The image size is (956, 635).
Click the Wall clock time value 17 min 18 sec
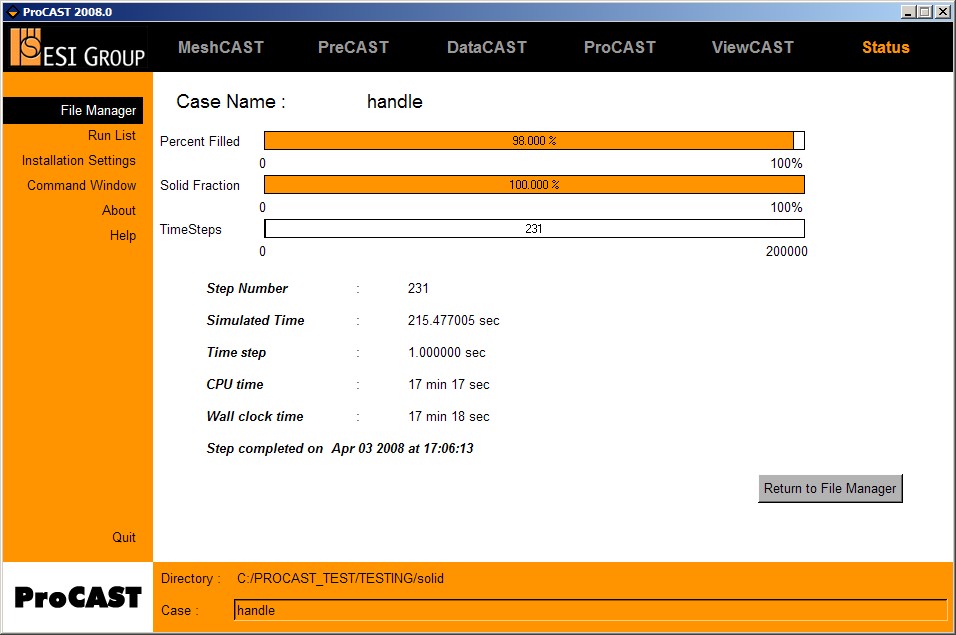[449, 417]
